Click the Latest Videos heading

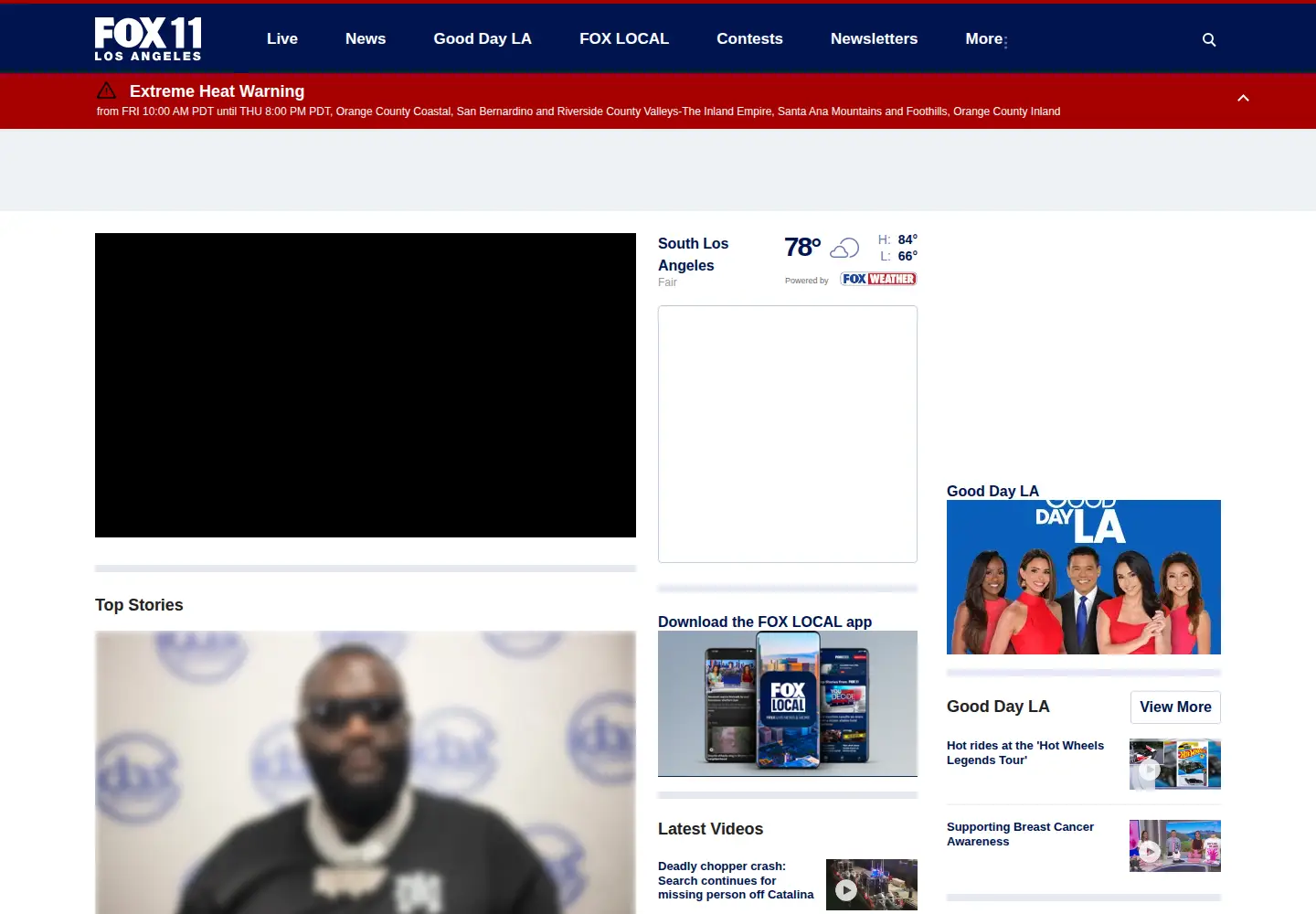tap(710, 829)
